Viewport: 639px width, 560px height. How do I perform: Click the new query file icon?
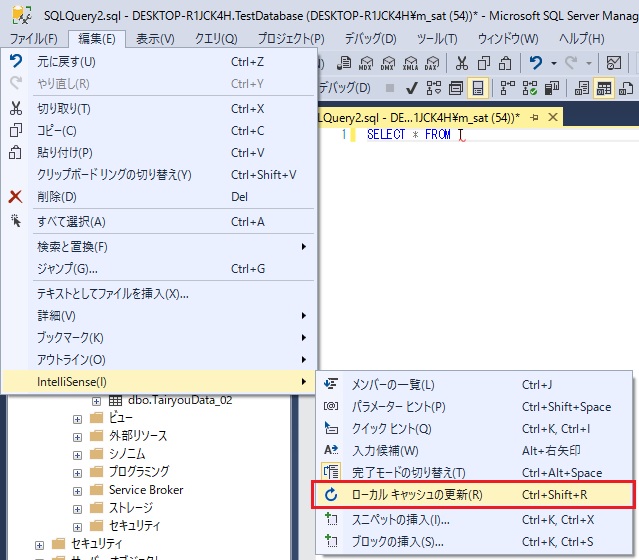(344, 63)
